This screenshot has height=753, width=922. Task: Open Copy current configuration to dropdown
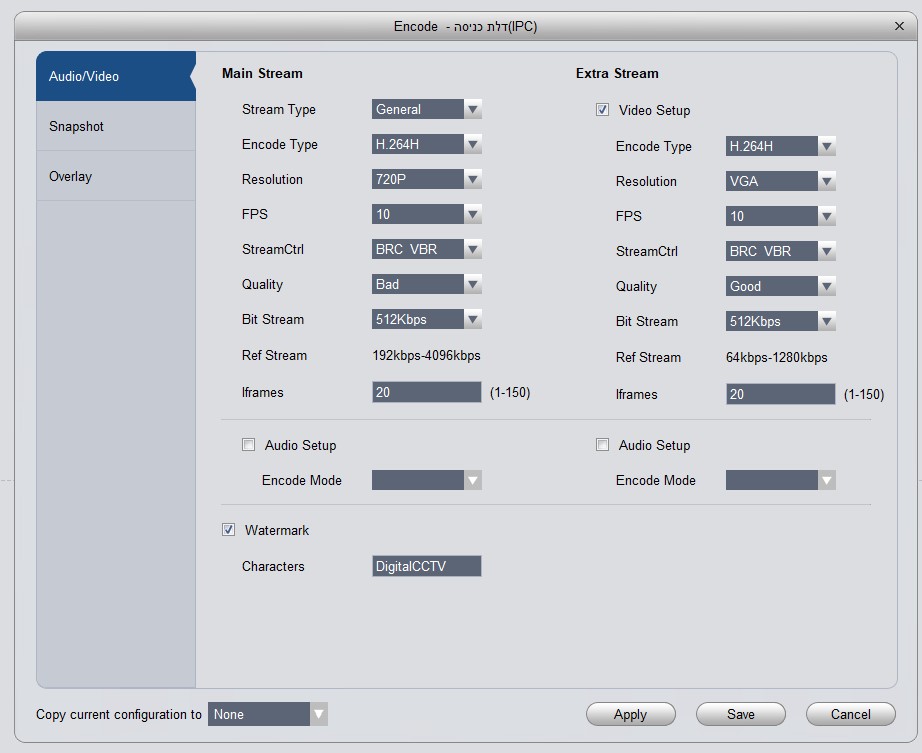click(x=268, y=714)
